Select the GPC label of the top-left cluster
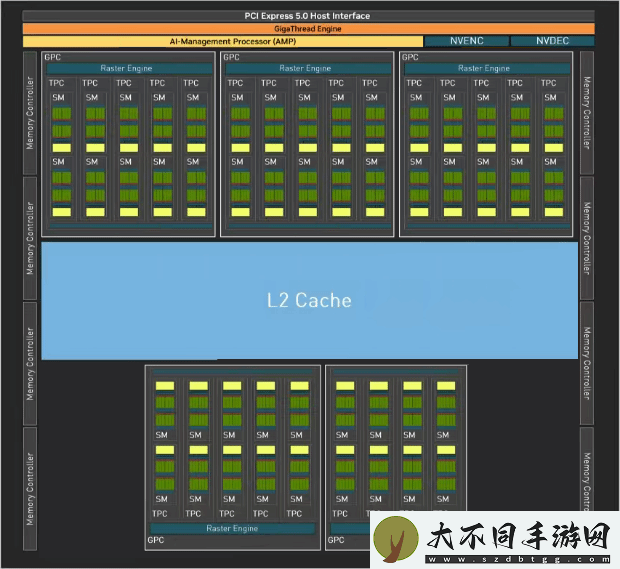 [53, 57]
